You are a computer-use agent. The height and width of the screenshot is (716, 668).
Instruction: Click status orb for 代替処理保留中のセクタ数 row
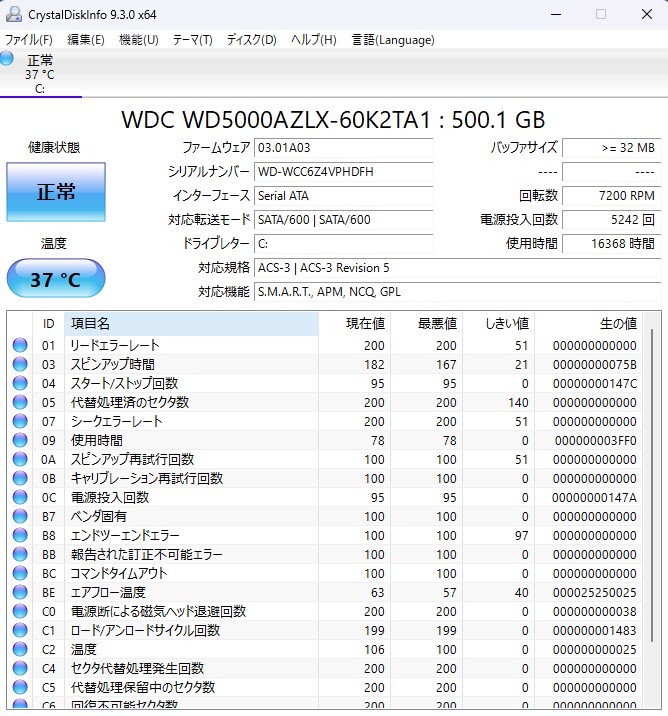pos(20,687)
